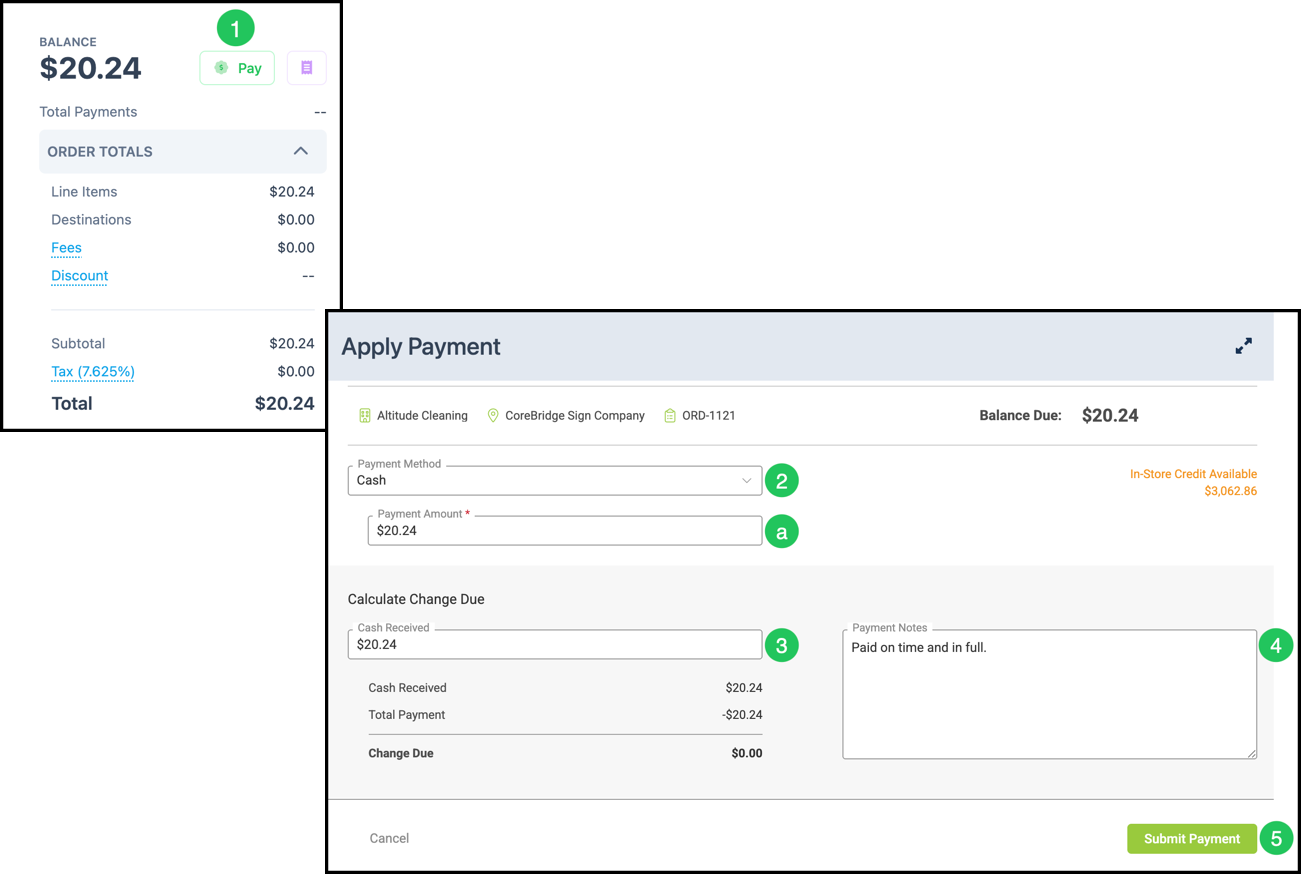This screenshot has width=1301, height=874.
Task: Click the green Pay button
Action: pyautogui.click(x=237, y=68)
